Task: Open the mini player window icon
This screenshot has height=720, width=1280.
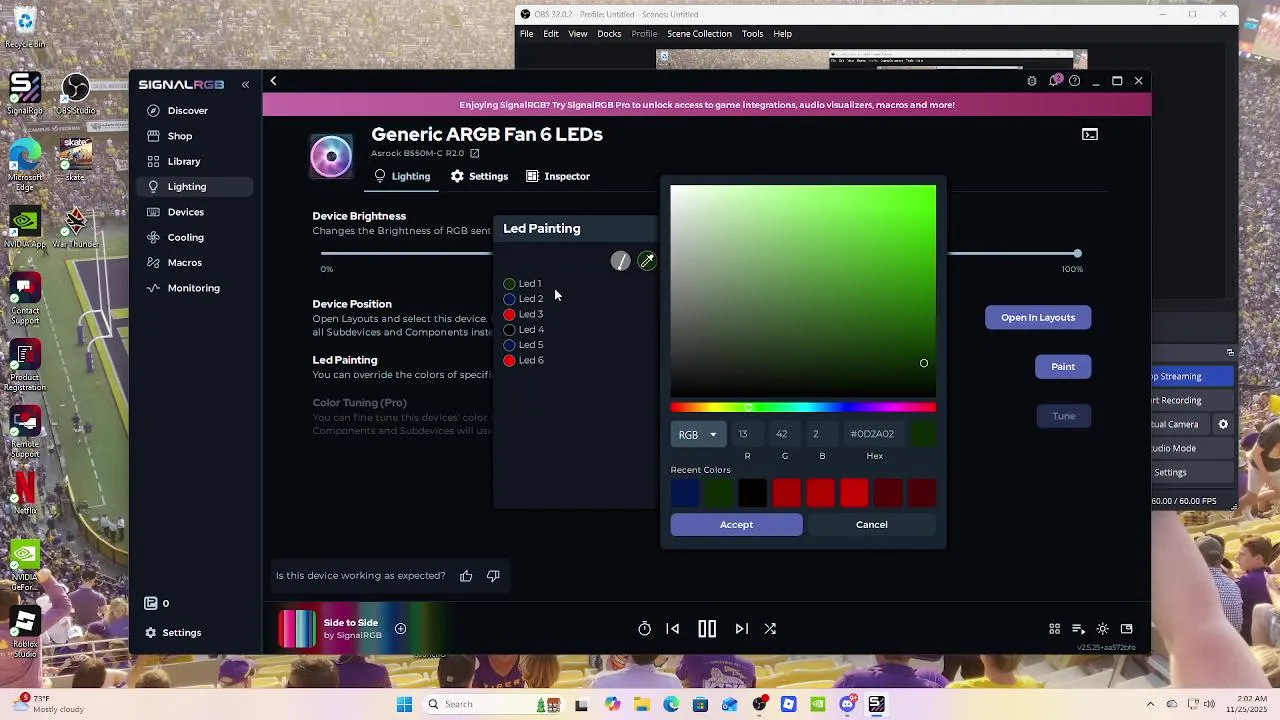Action: click(x=1126, y=629)
